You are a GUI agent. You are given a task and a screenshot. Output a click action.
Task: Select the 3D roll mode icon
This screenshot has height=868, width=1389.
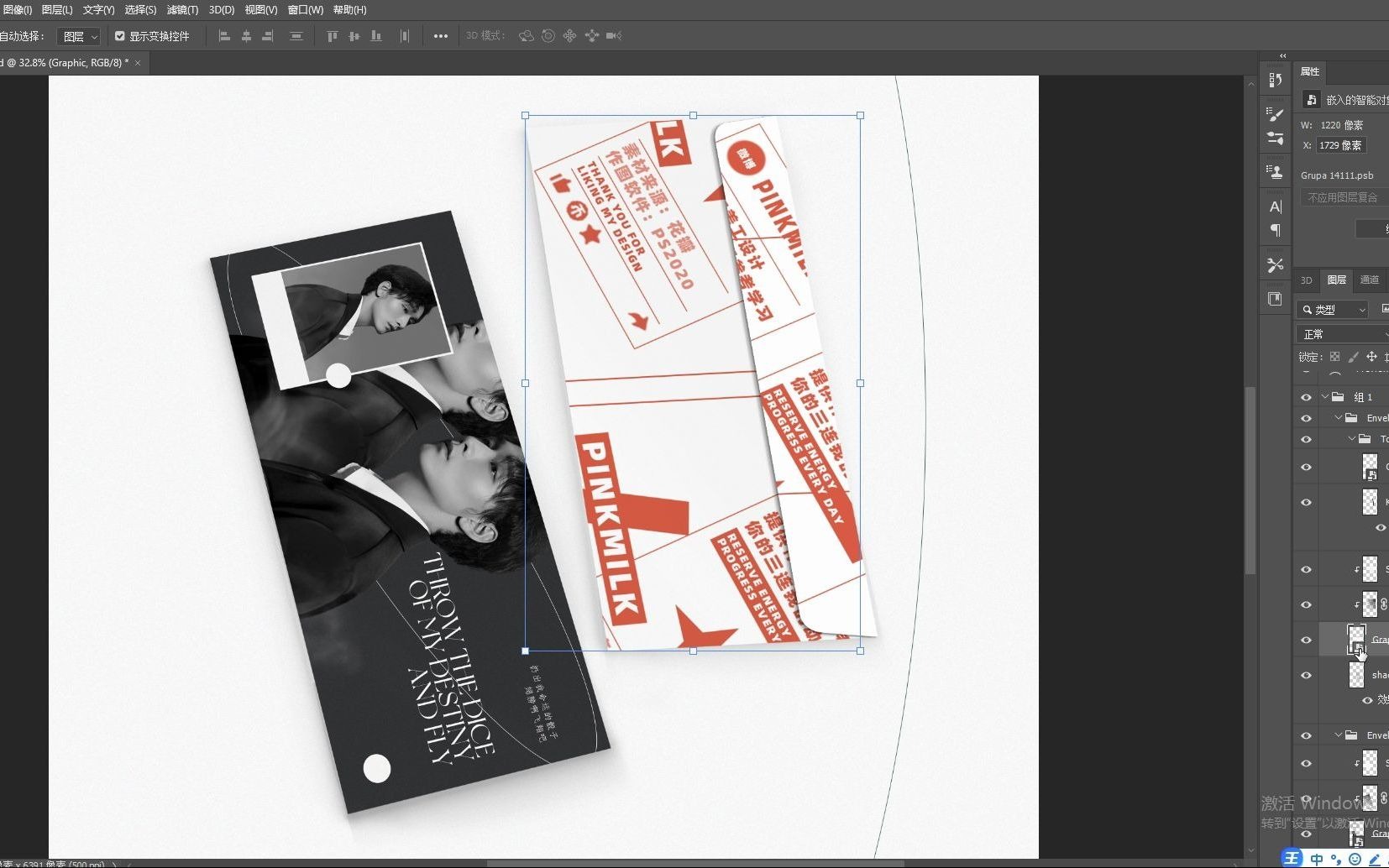548,36
